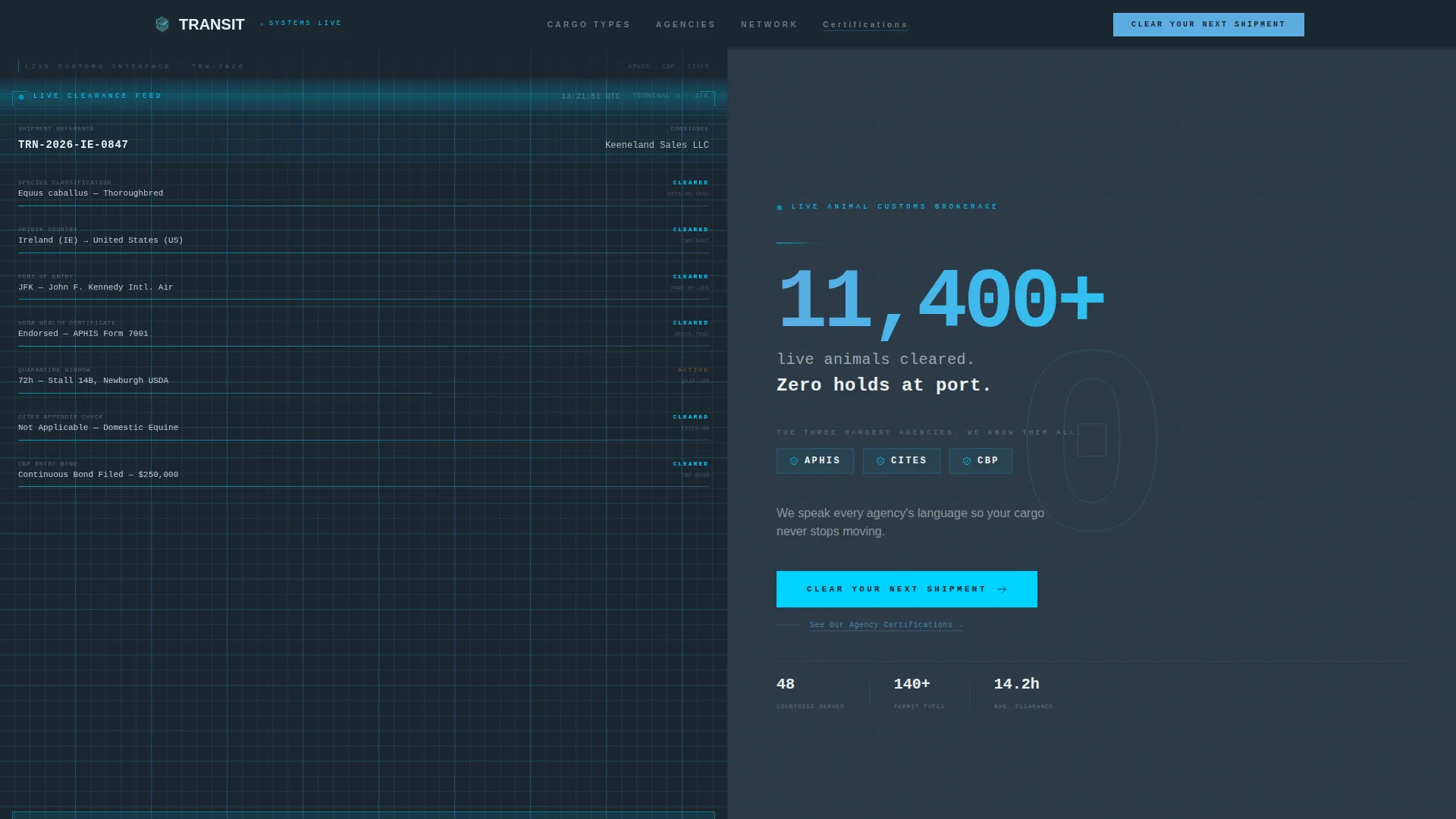Go to the Network nav item
Screen dimensions: 1456x819
(x=769, y=25)
